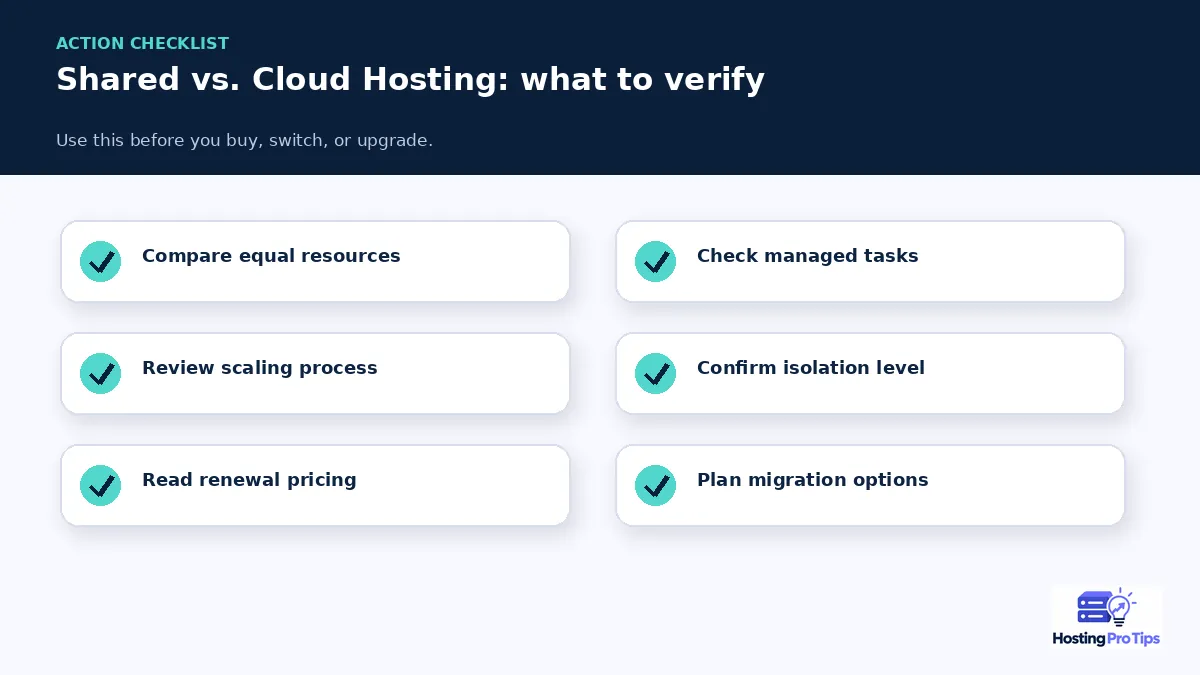Click the checkmark icon beside Plan migration options
The height and width of the screenshot is (675, 1200).
[x=655, y=485]
